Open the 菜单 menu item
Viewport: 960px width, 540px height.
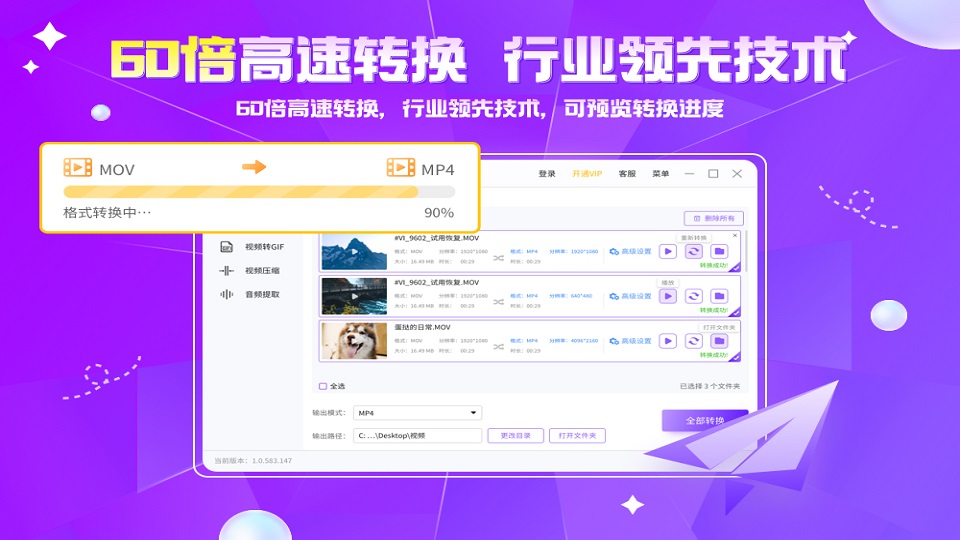coord(661,174)
